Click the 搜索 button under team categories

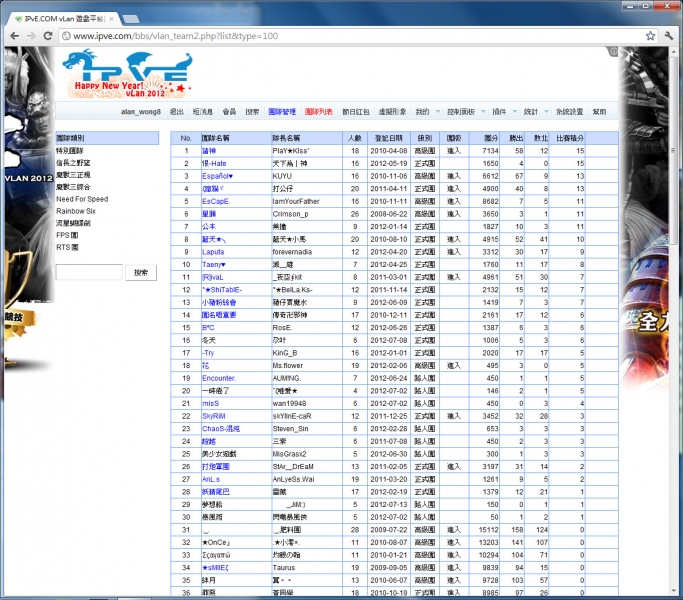click(x=141, y=272)
